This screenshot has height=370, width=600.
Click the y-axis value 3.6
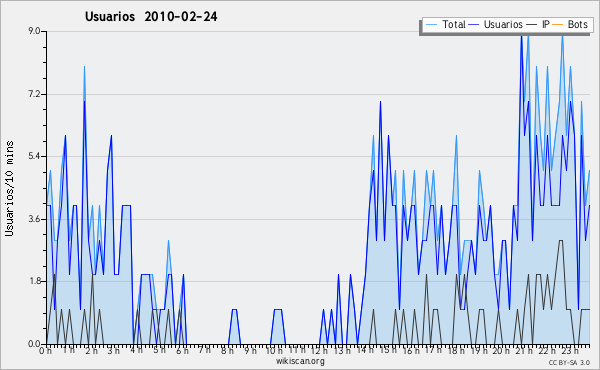coord(35,219)
